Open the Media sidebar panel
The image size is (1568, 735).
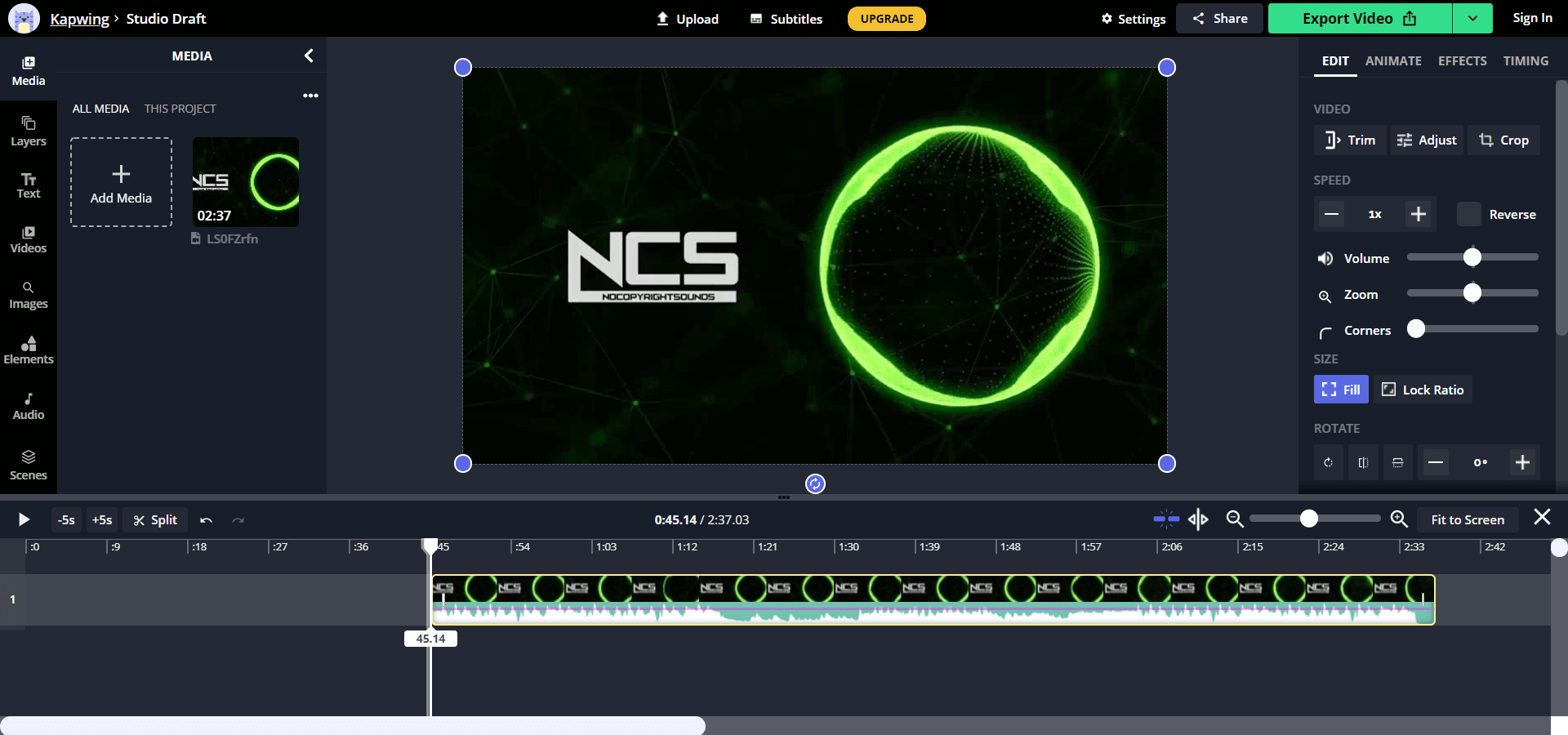point(29,71)
